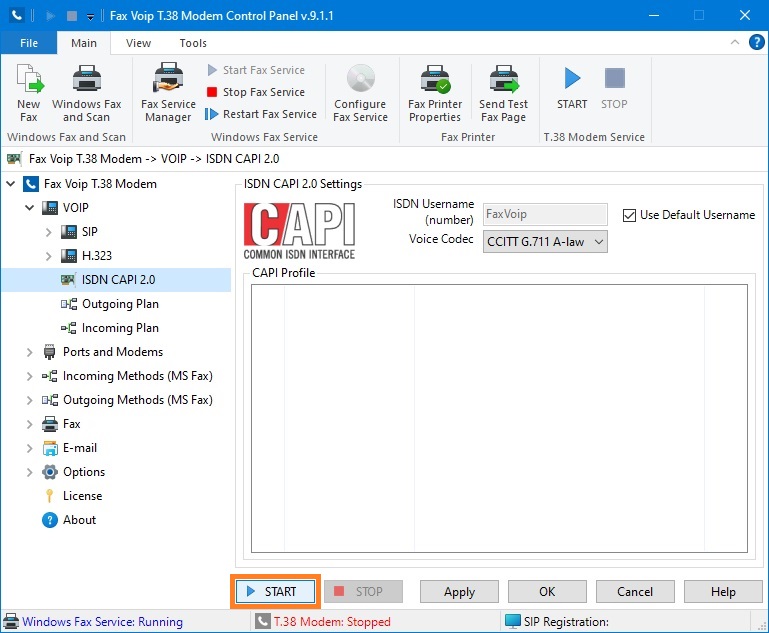769x633 pixels.
Task: Click the CAPI Profile list area
Action: (499, 418)
